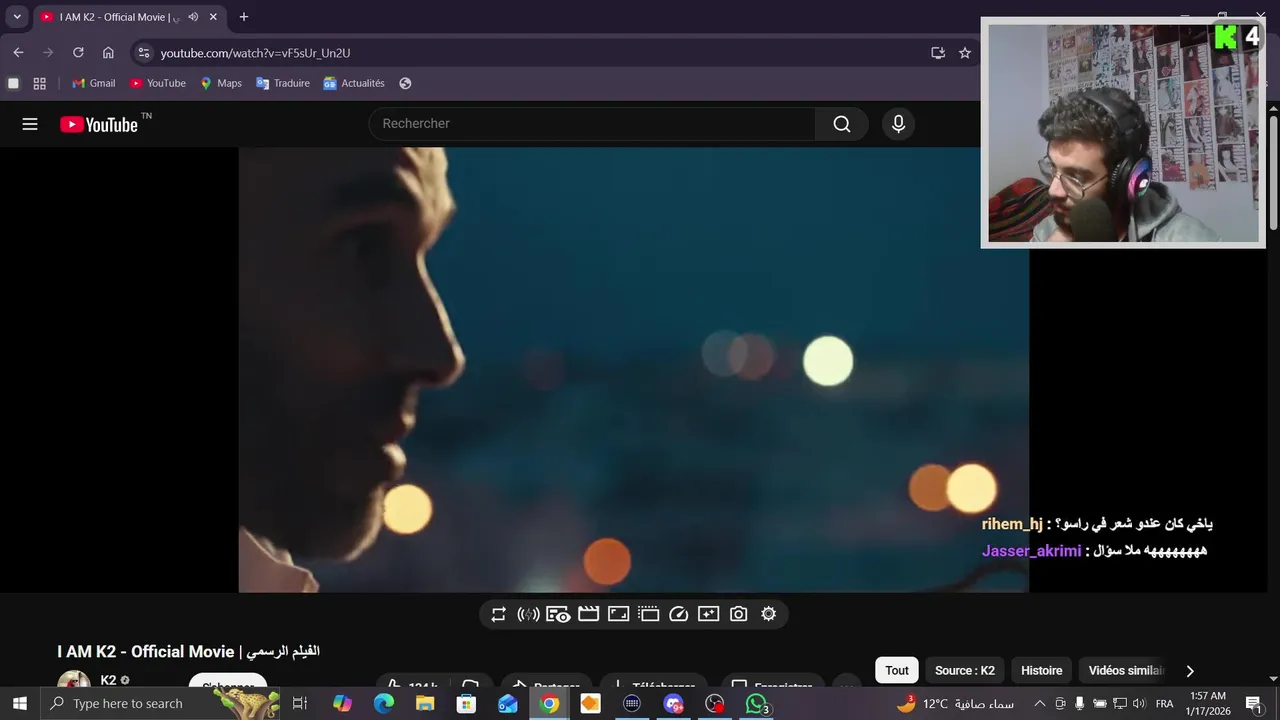Screen dimensions: 1280x720
Task: Open the clock showing 1:57 AM
Action: pos(1209,704)
